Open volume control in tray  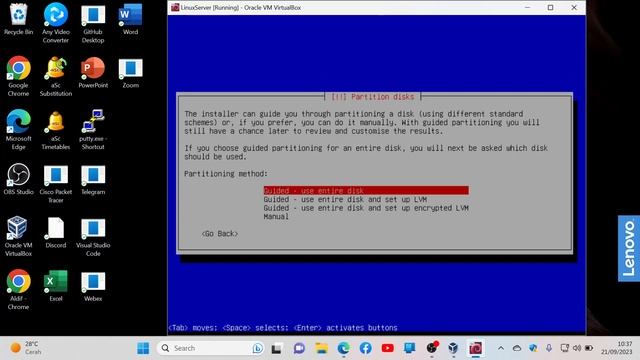tap(577, 348)
